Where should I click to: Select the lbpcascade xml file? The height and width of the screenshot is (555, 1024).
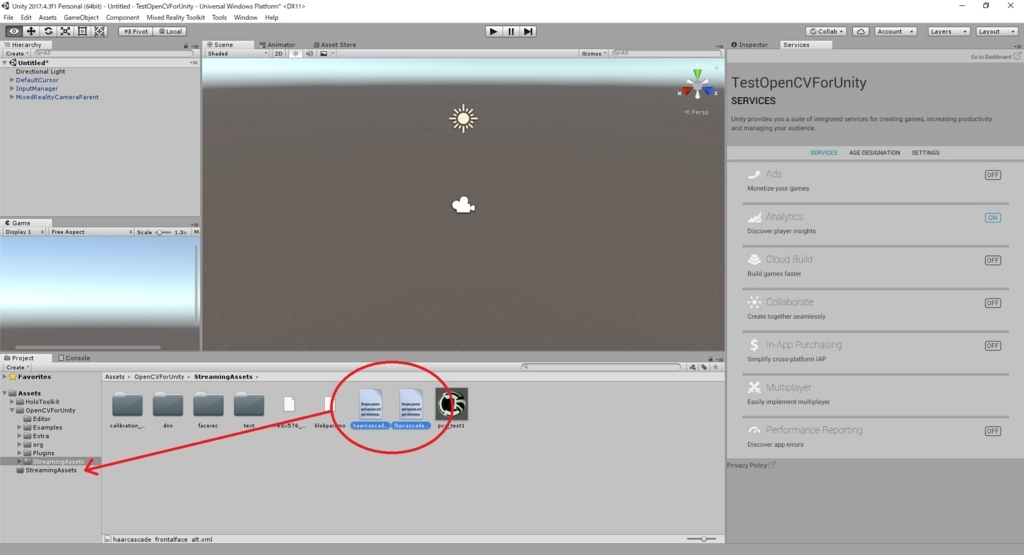(411, 409)
